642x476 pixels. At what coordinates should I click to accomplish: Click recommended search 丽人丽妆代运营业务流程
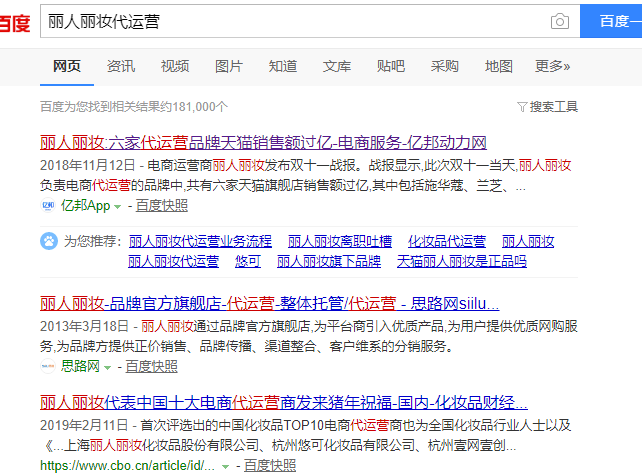tap(200, 241)
